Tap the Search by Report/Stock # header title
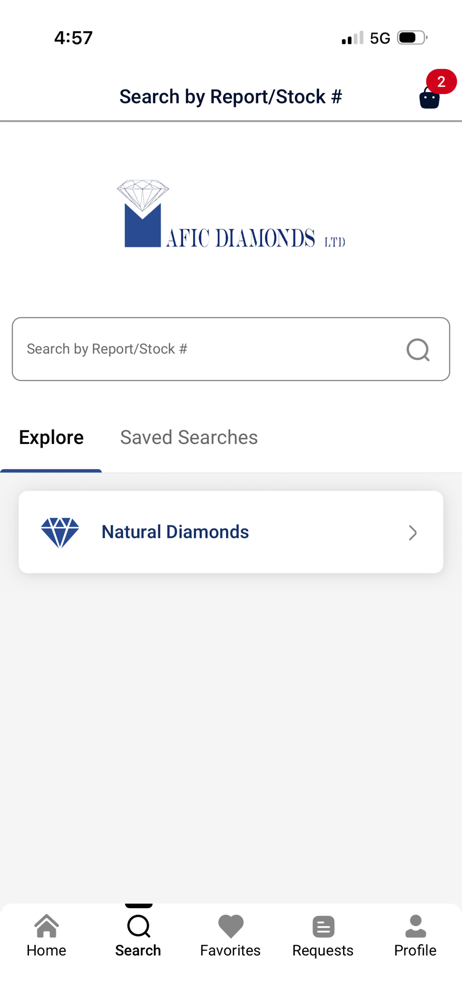 tap(231, 97)
